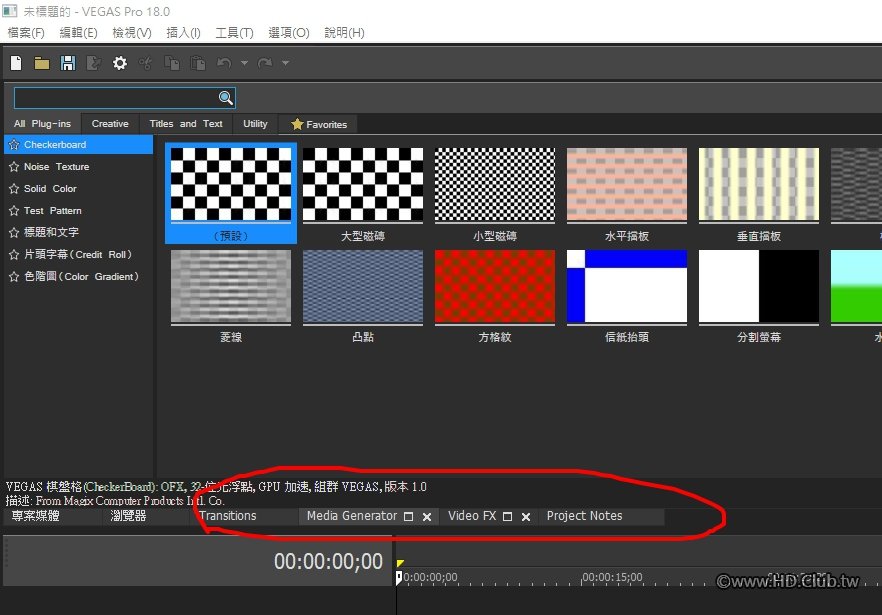The width and height of the screenshot is (882, 615).
Task: Select the 小型磁磚 preset thumbnail
Action: pyautogui.click(x=494, y=185)
